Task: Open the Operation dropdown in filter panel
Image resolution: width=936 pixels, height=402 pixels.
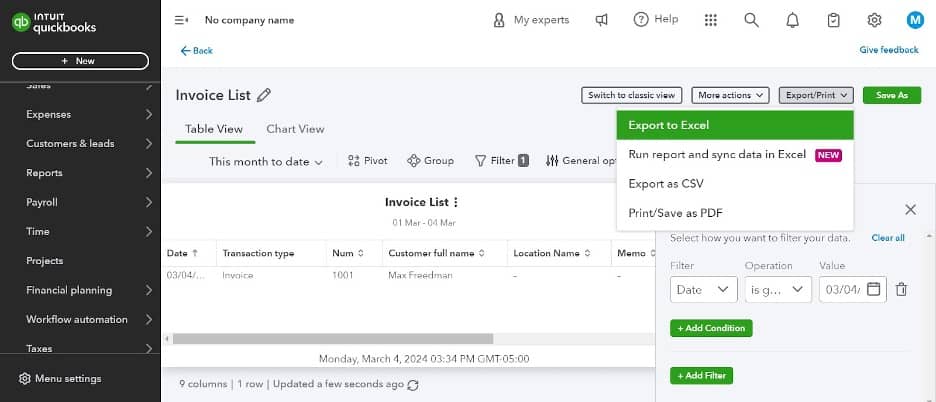Action: click(x=778, y=290)
